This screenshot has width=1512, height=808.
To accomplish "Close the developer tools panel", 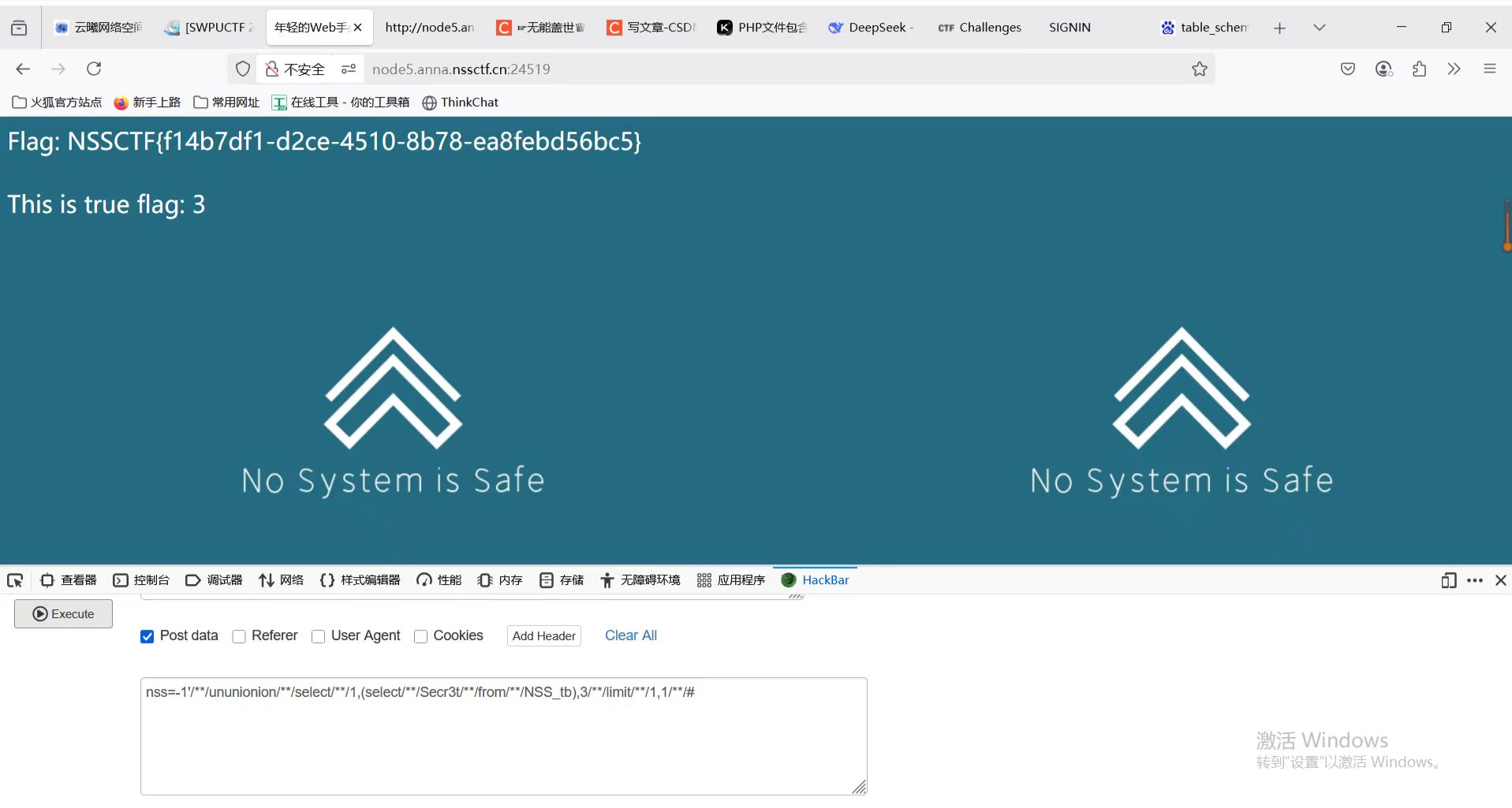I will click(1501, 580).
